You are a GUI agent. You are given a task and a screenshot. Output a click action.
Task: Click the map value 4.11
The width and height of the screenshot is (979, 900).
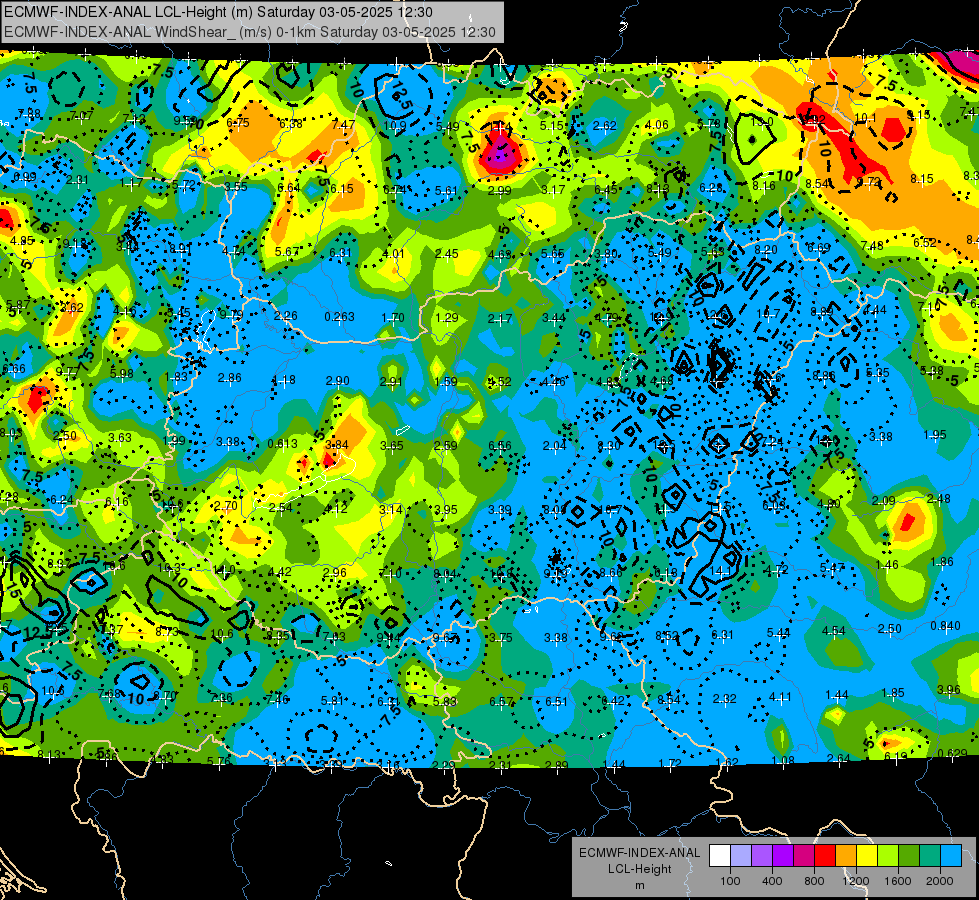[x=780, y=696]
